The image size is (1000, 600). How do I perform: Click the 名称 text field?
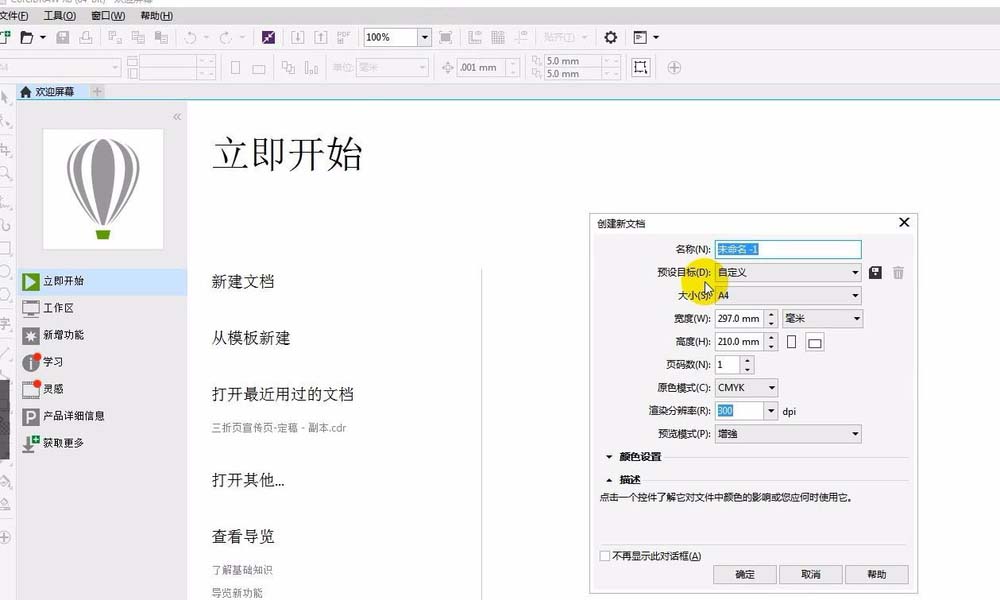[x=788, y=249]
